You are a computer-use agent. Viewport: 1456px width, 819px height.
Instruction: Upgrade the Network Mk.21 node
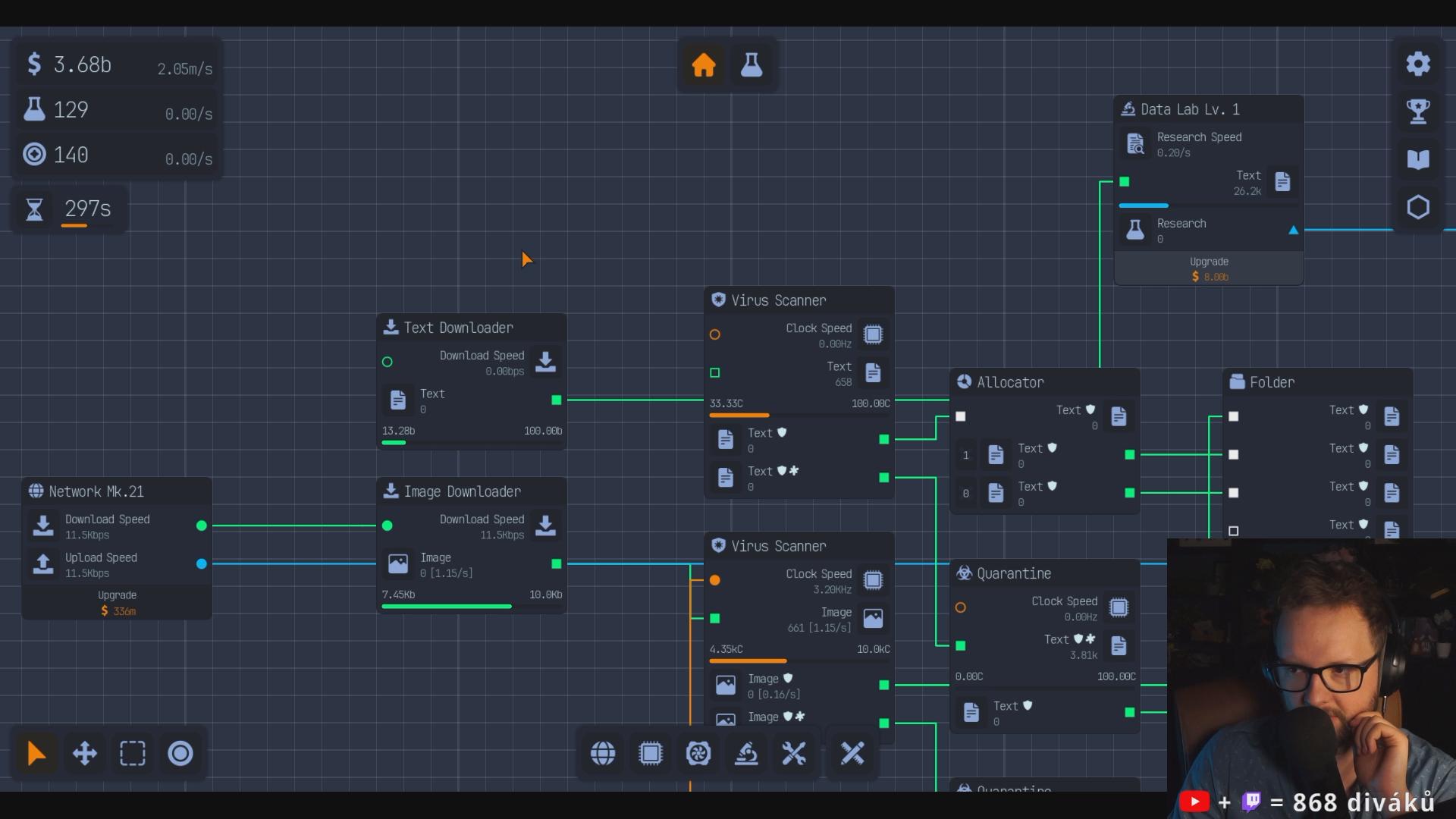(117, 604)
